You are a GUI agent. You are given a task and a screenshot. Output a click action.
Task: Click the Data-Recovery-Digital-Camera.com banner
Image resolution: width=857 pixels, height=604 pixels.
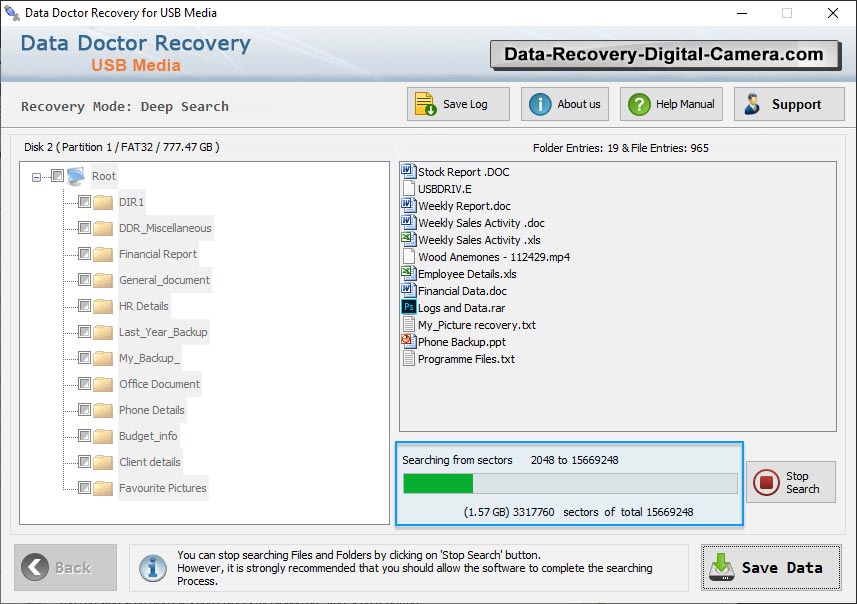665,55
